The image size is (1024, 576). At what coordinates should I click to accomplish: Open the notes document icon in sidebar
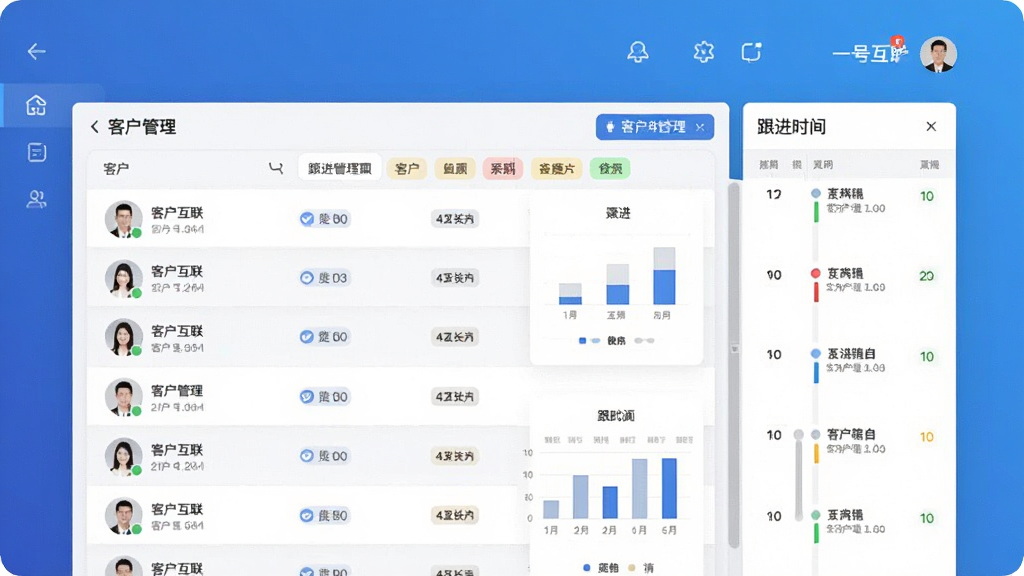point(37,152)
